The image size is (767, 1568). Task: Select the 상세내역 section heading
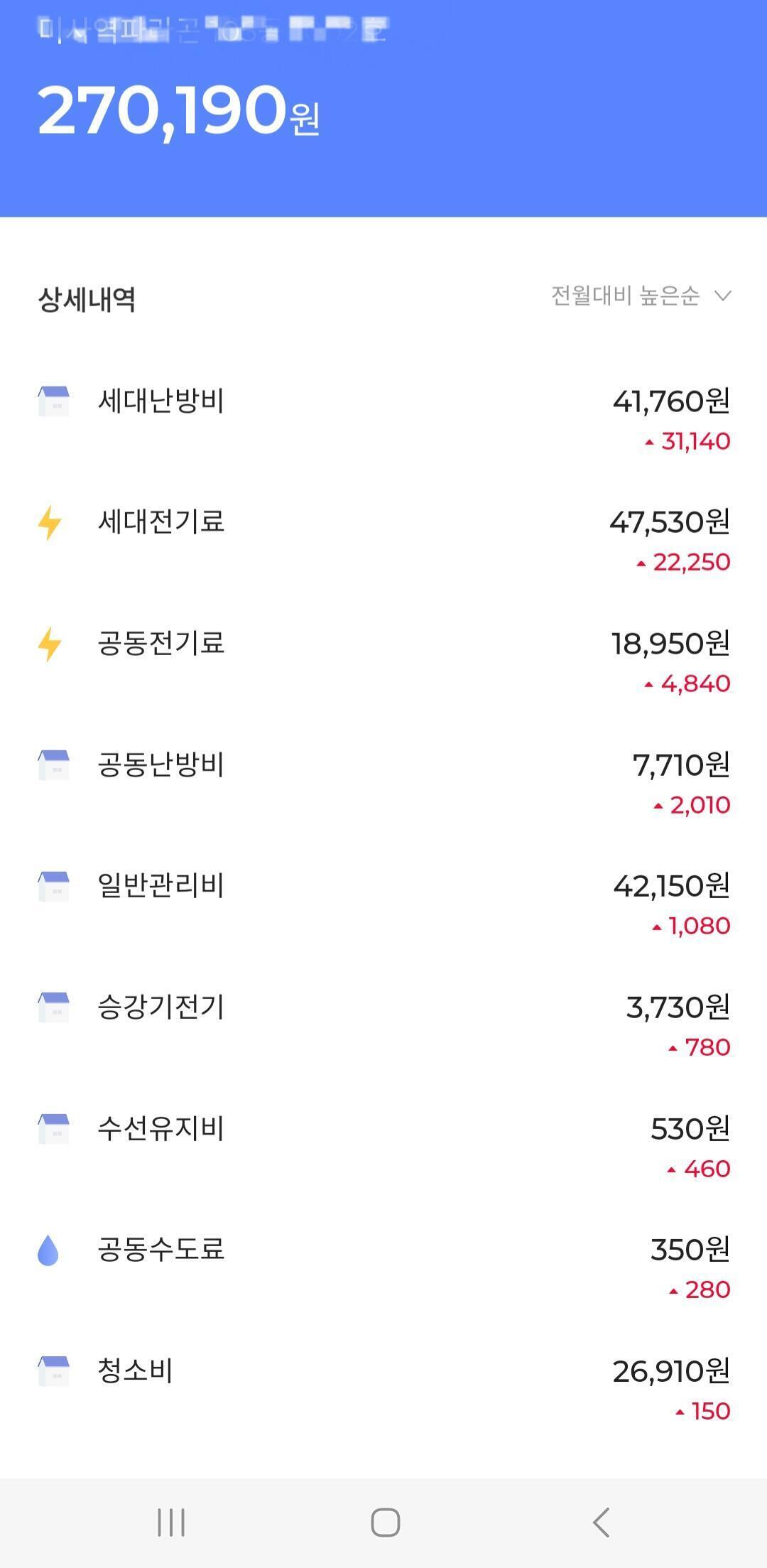coord(87,299)
